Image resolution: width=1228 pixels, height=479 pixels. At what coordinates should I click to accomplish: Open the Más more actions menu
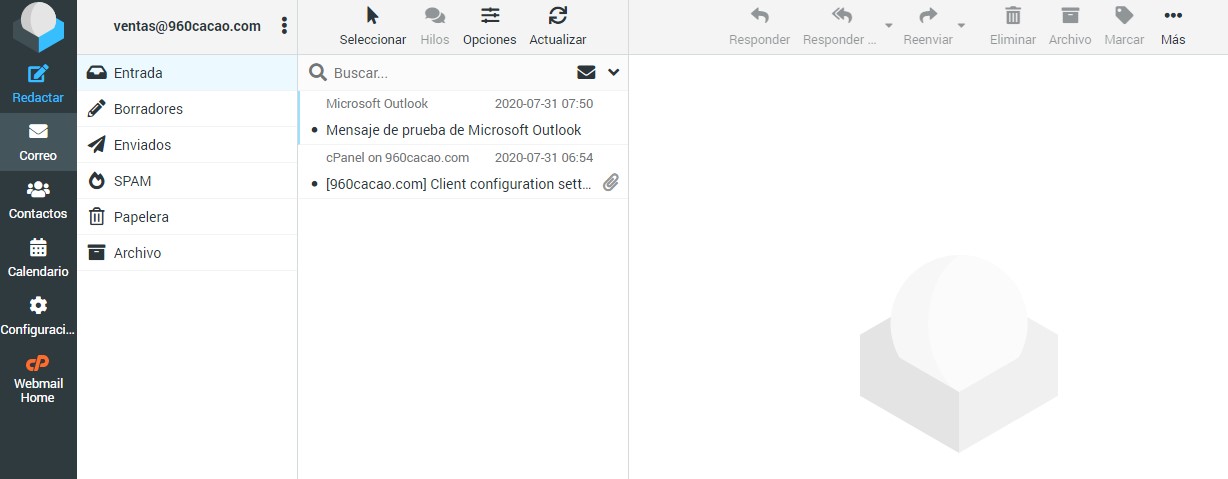(1173, 27)
